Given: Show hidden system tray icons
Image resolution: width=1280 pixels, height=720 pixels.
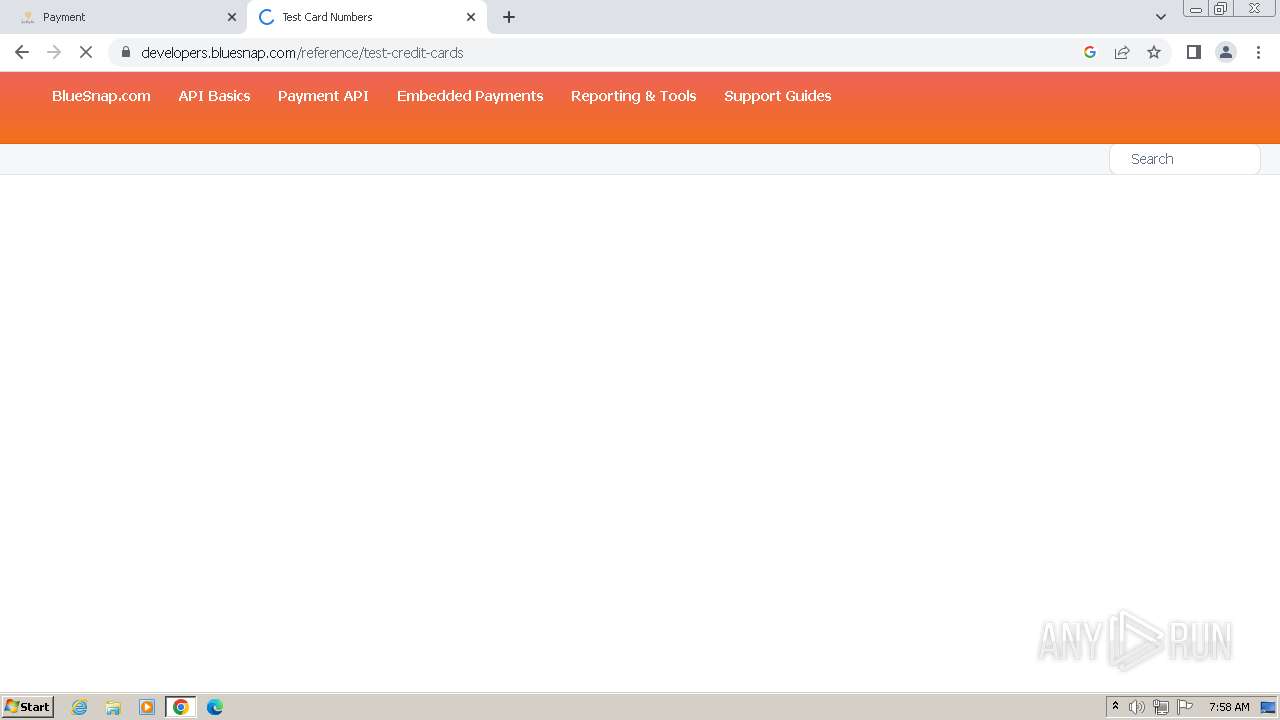Looking at the screenshot, I should point(1115,707).
